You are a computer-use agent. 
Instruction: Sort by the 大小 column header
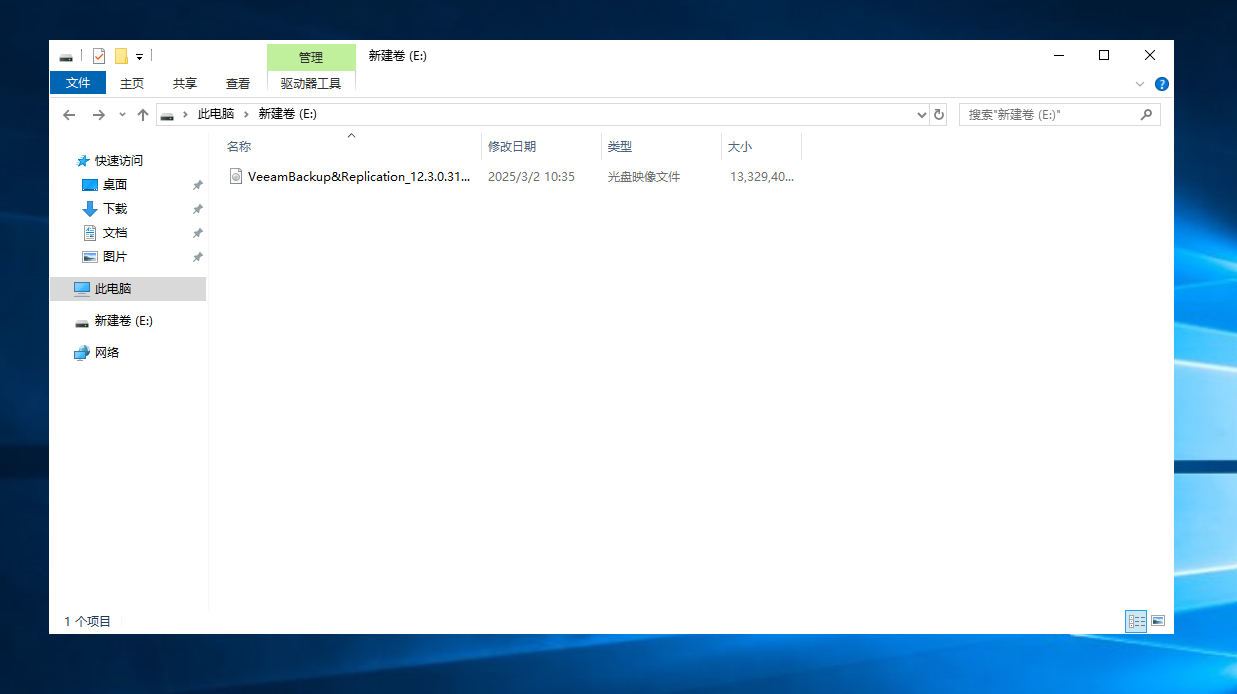coord(740,146)
